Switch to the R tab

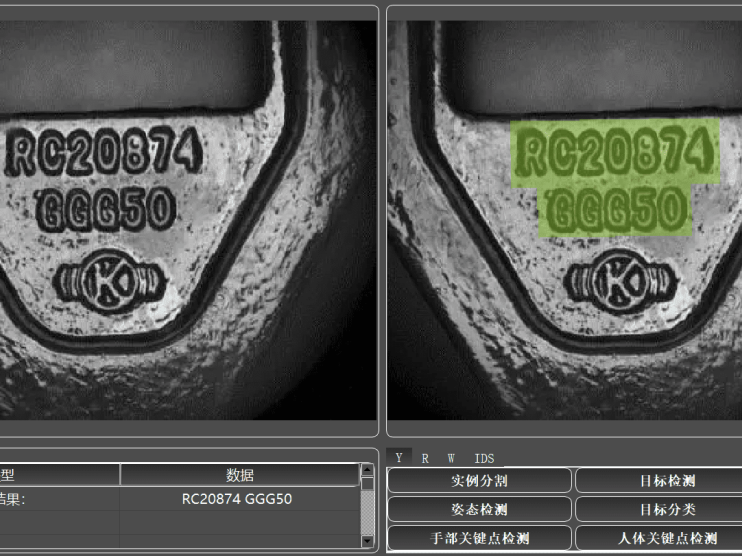point(425,459)
